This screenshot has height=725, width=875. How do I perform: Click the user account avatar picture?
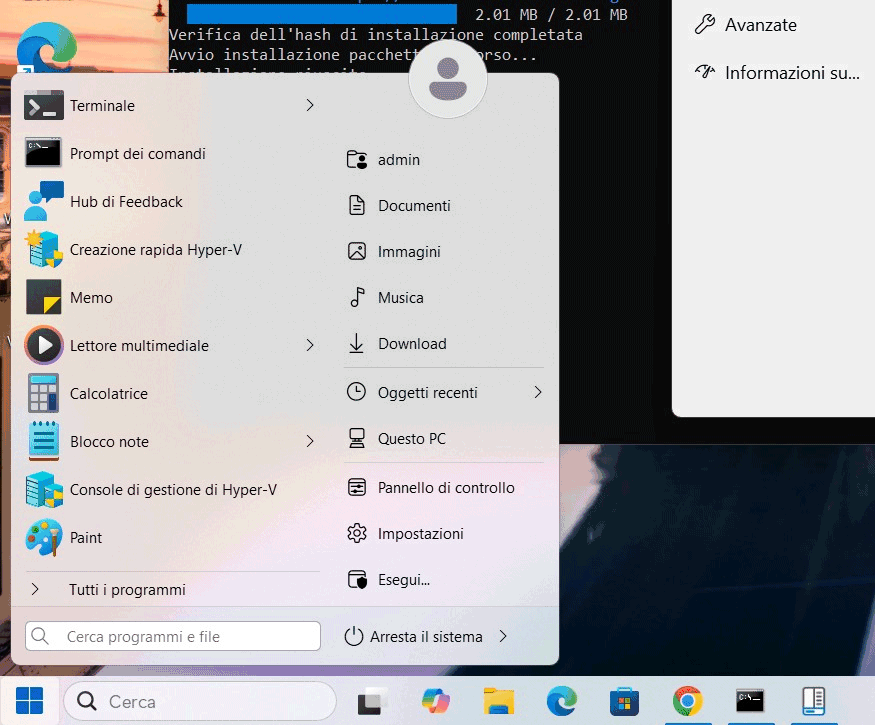point(447,79)
